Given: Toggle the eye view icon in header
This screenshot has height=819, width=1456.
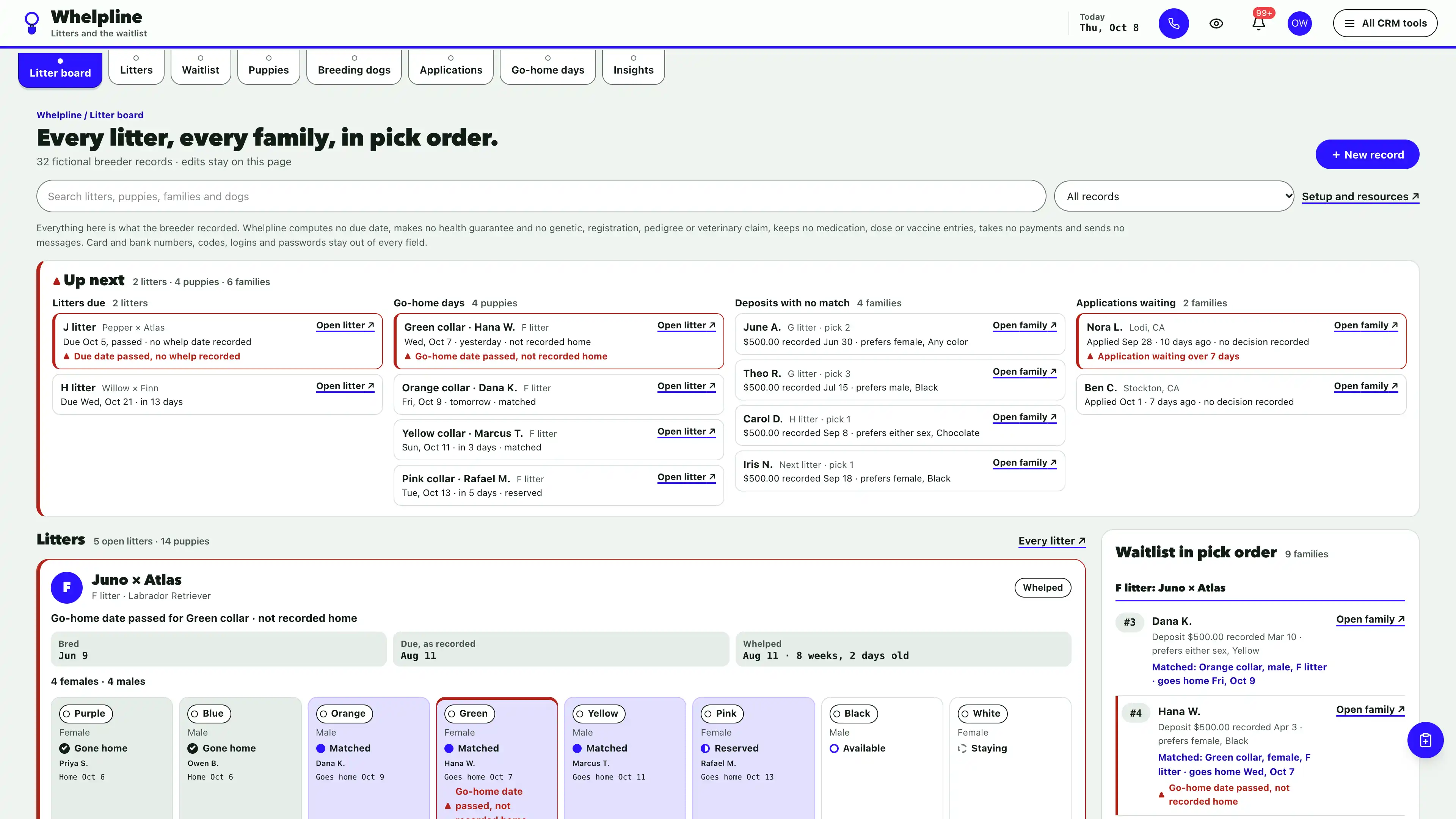Looking at the screenshot, I should coord(1216,23).
